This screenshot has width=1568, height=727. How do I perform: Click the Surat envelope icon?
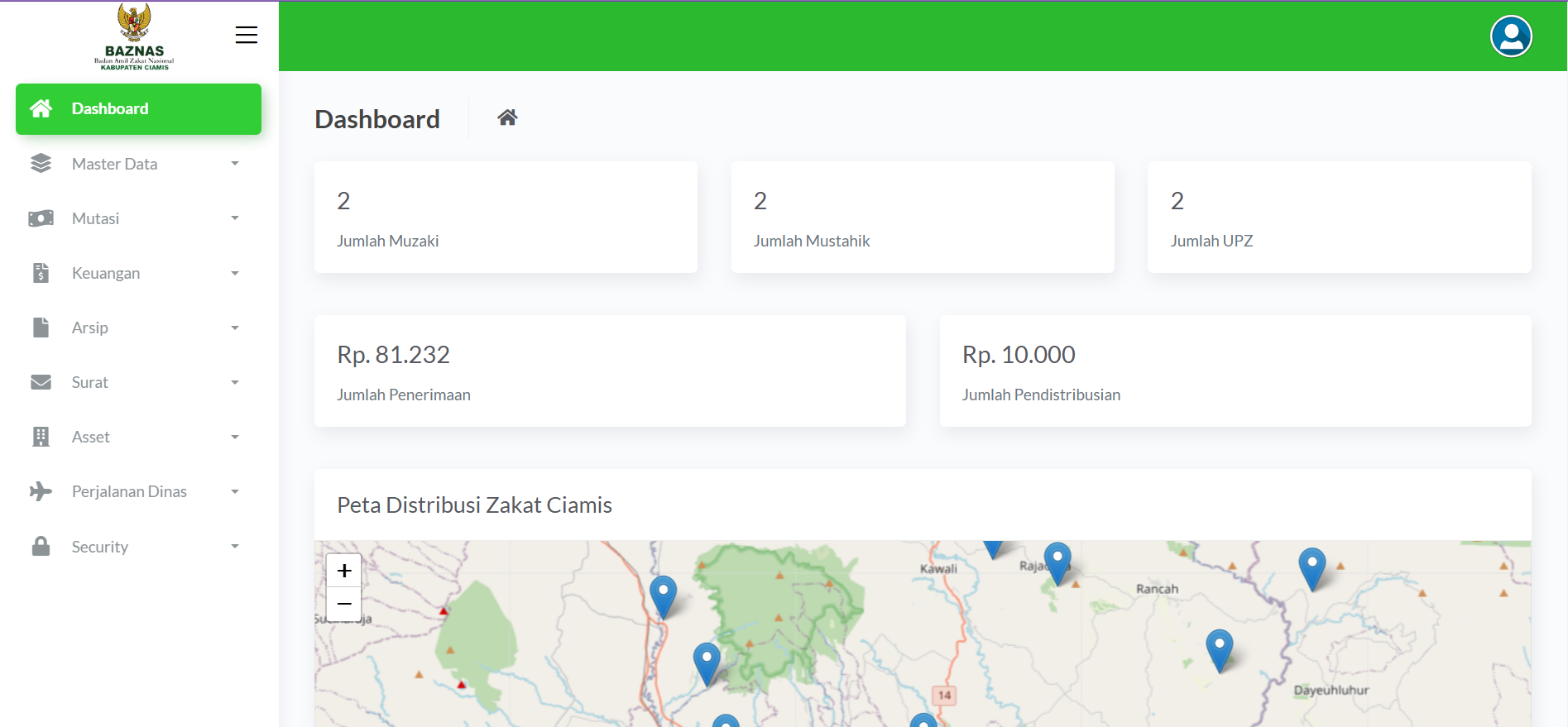(x=41, y=382)
